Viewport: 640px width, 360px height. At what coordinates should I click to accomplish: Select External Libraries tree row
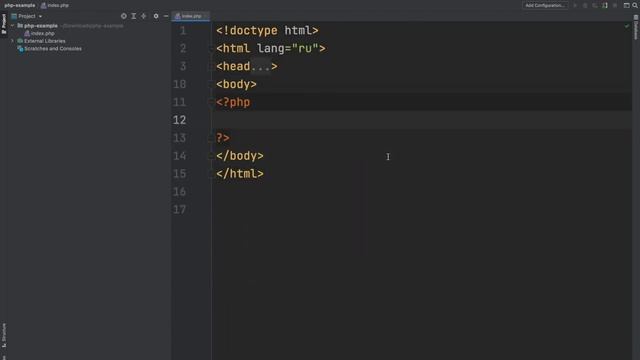[x=86, y=41]
